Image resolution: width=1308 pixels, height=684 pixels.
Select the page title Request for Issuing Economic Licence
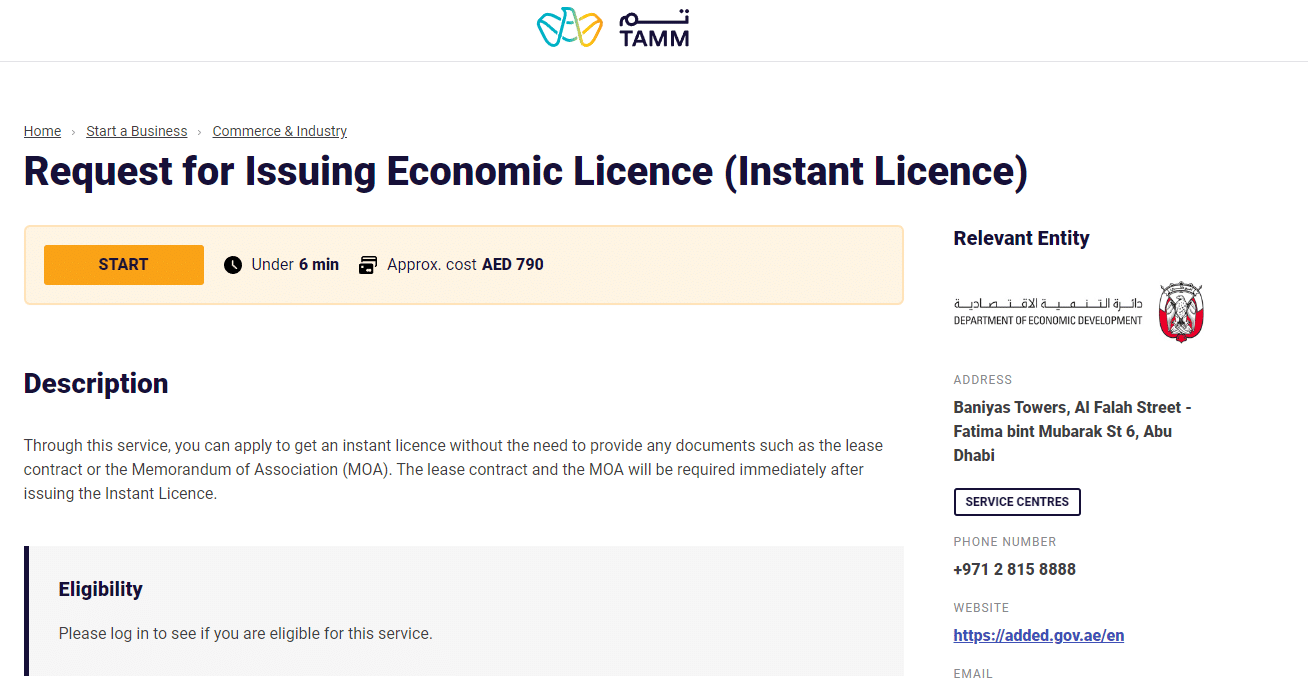(525, 171)
